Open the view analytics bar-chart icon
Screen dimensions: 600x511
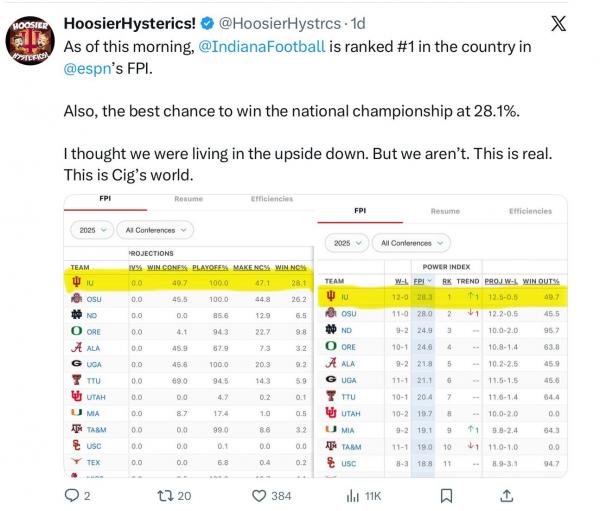(x=352, y=494)
